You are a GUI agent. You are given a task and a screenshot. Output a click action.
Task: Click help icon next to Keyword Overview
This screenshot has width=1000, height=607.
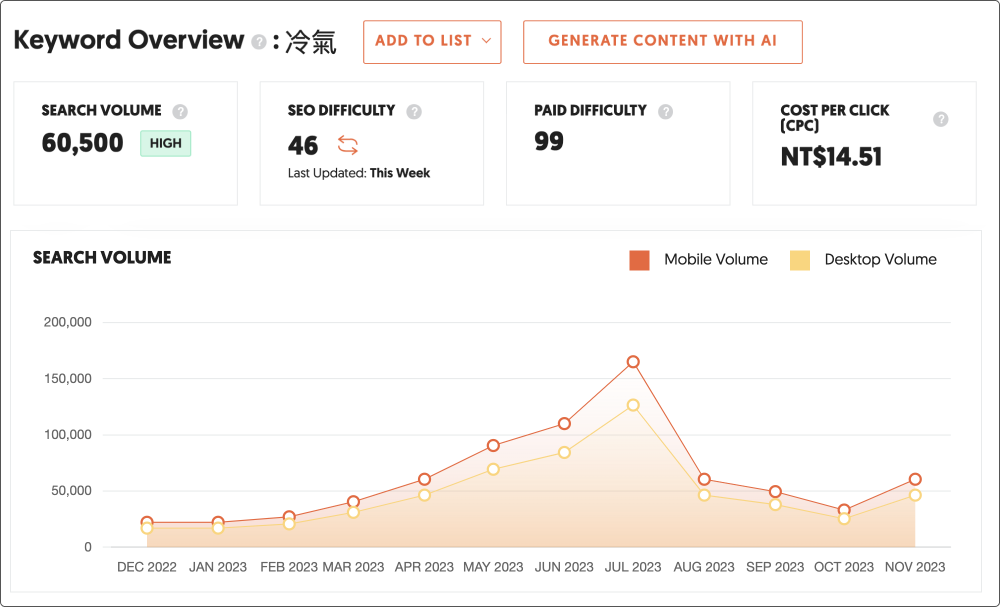pyautogui.click(x=259, y=42)
